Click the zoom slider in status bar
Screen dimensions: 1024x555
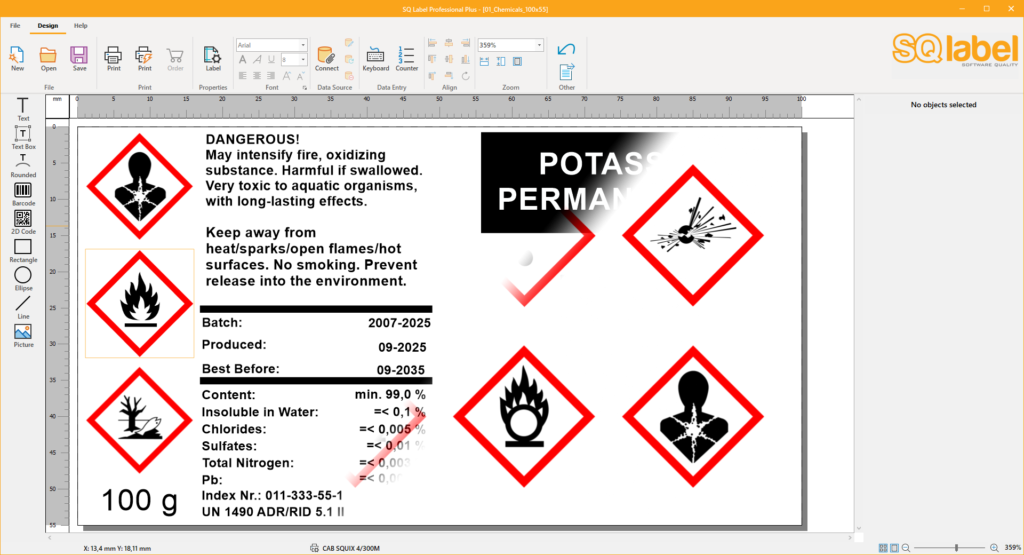(x=956, y=548)
